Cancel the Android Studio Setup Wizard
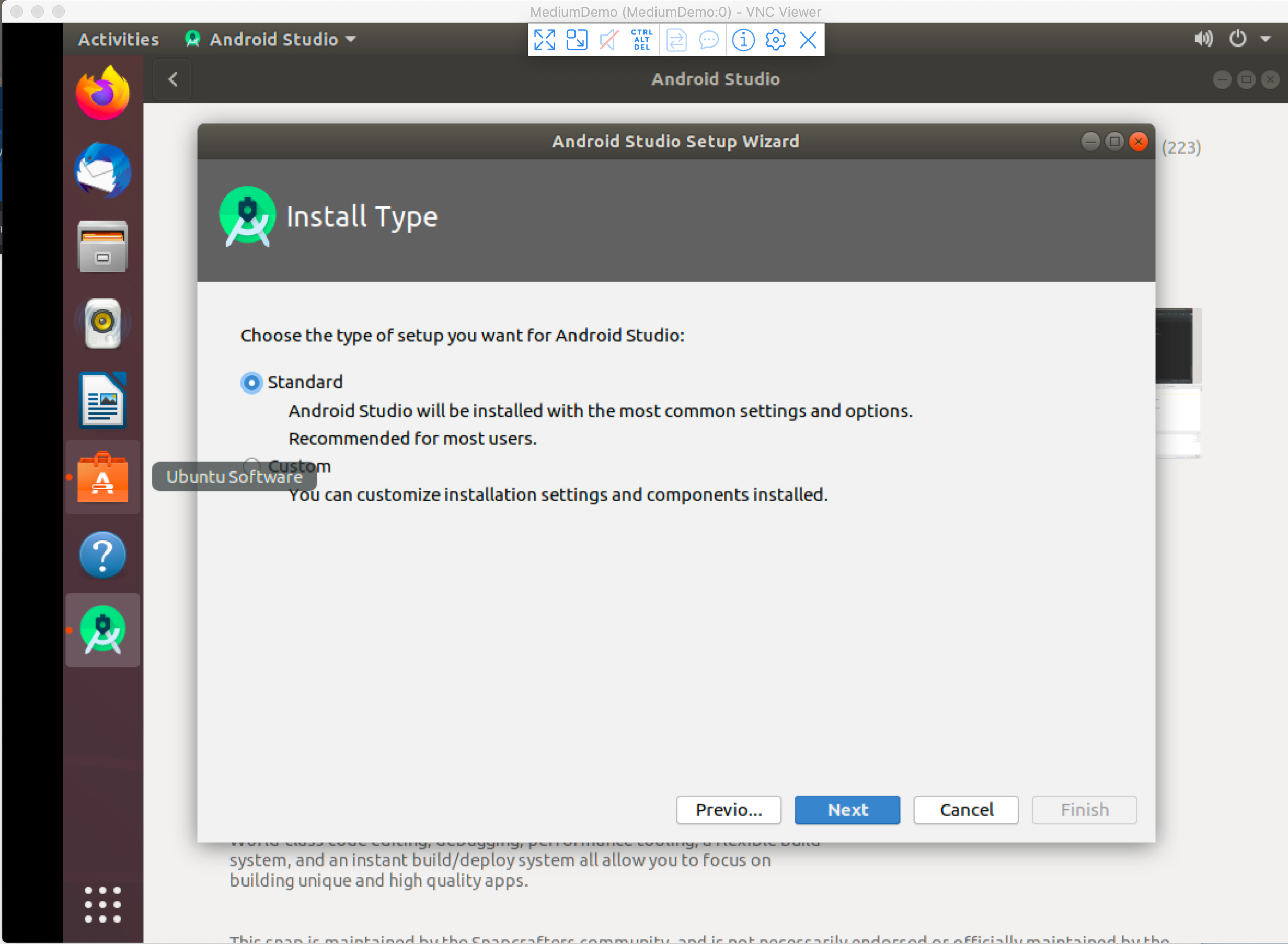This screenshot has height=944, width=1288. pyautogui.click(x=965, y=809)
